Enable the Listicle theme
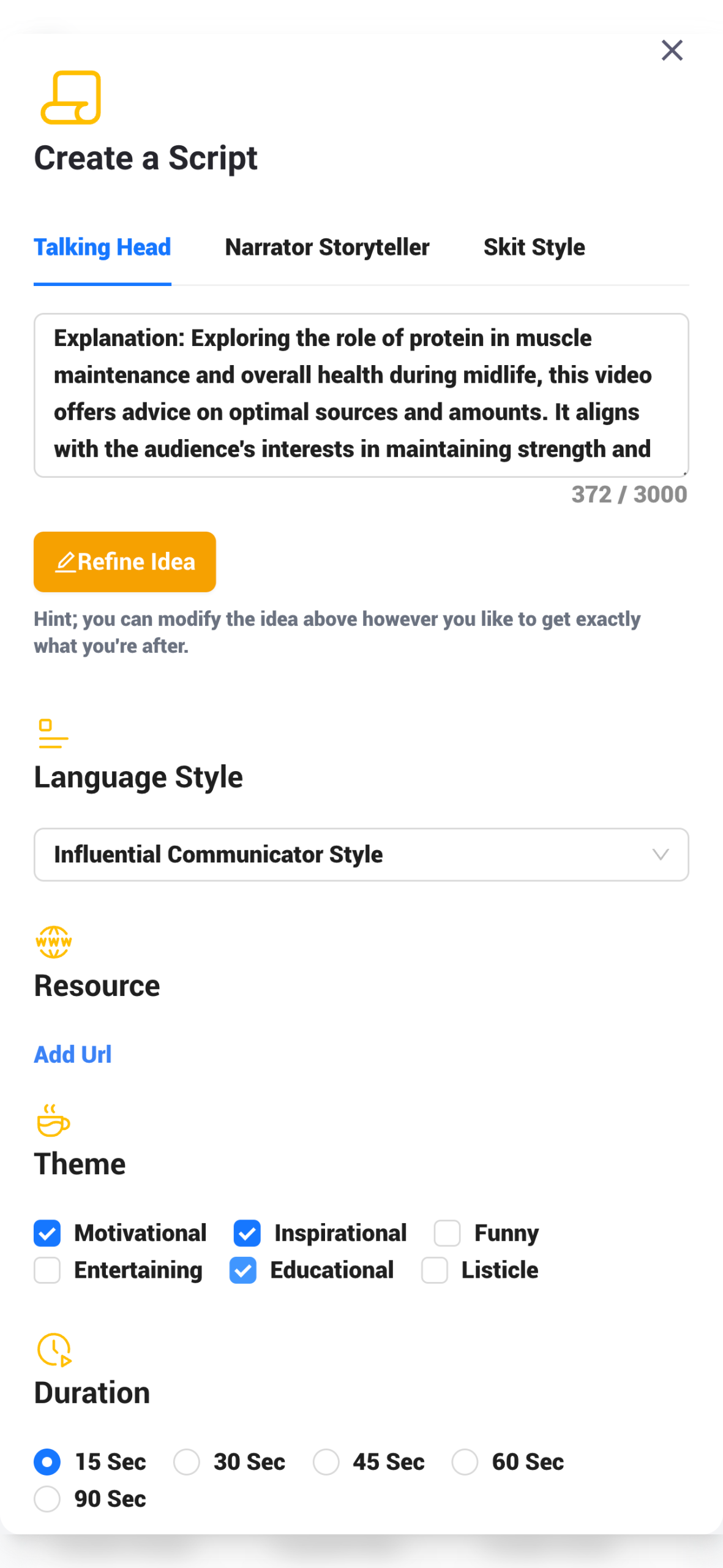This screenshot has width=723, height=1568. (434, 1270)
